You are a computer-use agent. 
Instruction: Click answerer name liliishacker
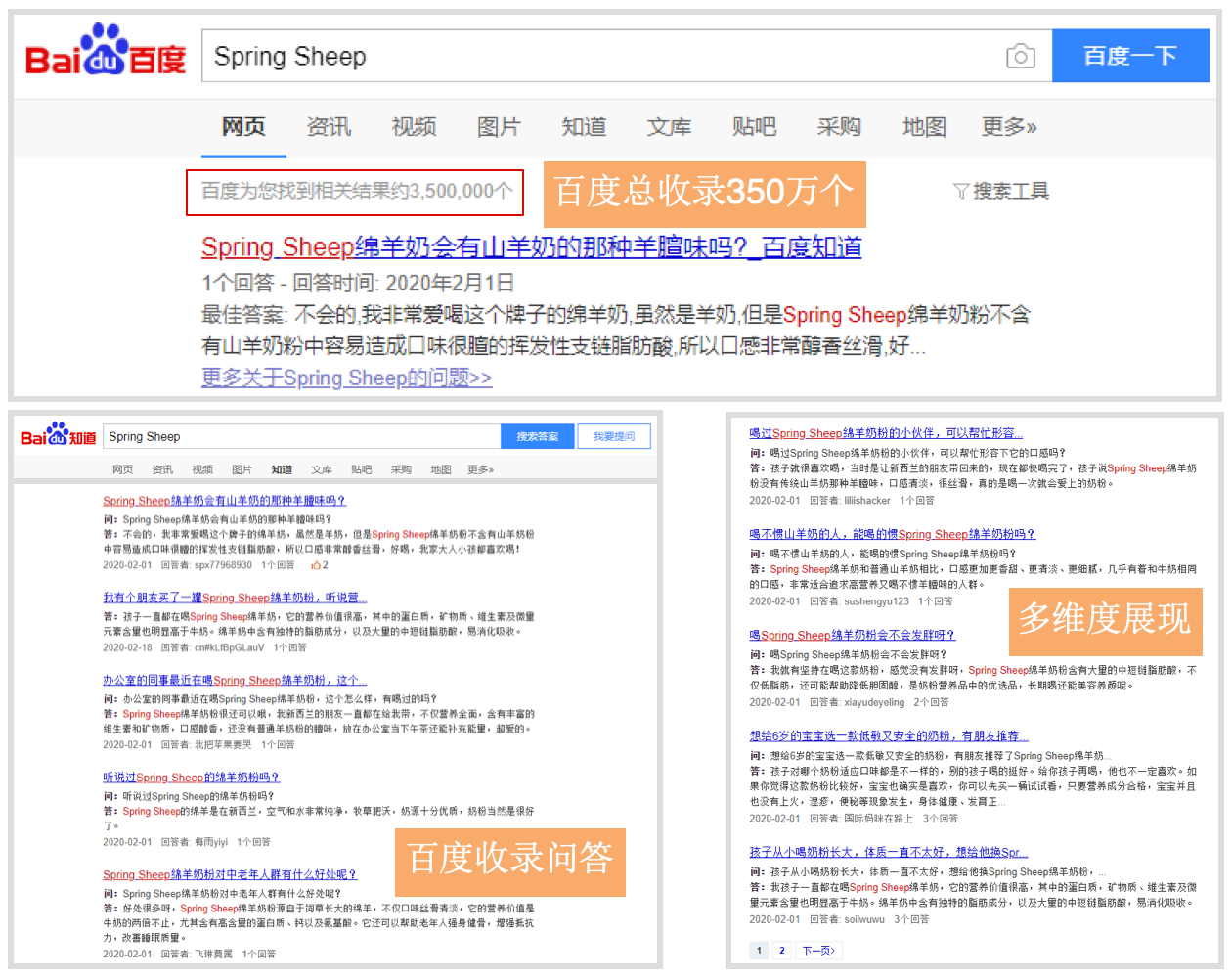click(x=867, y=501)
